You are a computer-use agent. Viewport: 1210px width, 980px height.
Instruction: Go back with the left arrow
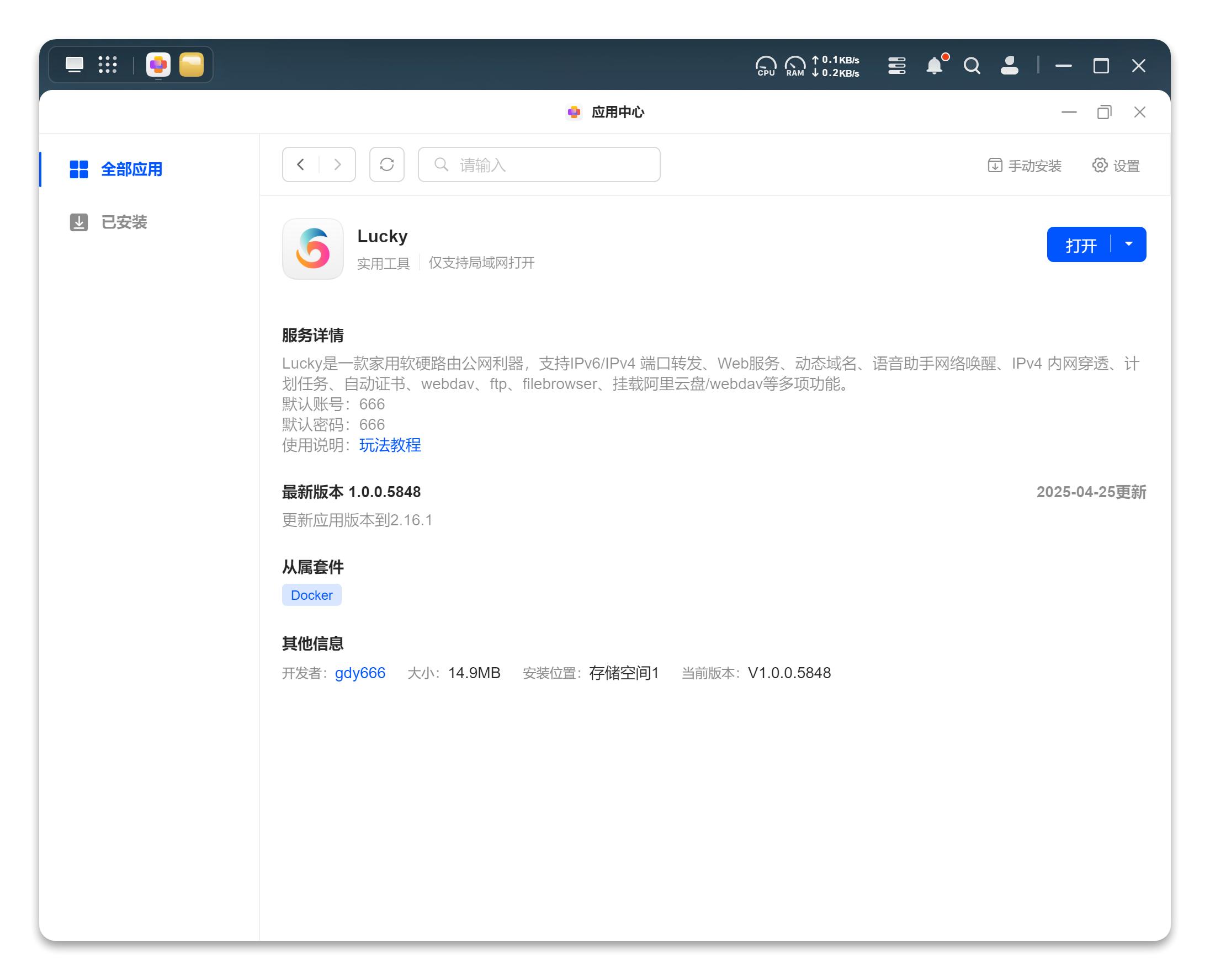tap(301, 165)
